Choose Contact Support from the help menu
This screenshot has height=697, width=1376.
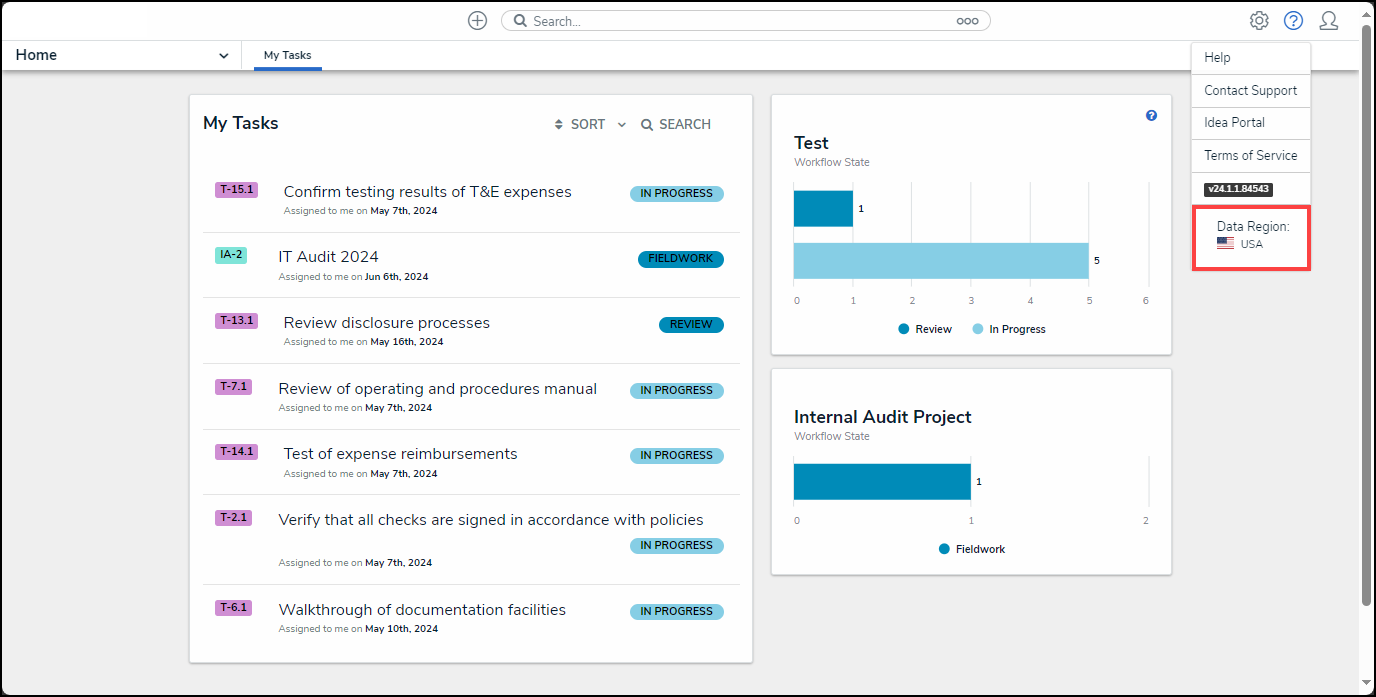[1250, 90]
